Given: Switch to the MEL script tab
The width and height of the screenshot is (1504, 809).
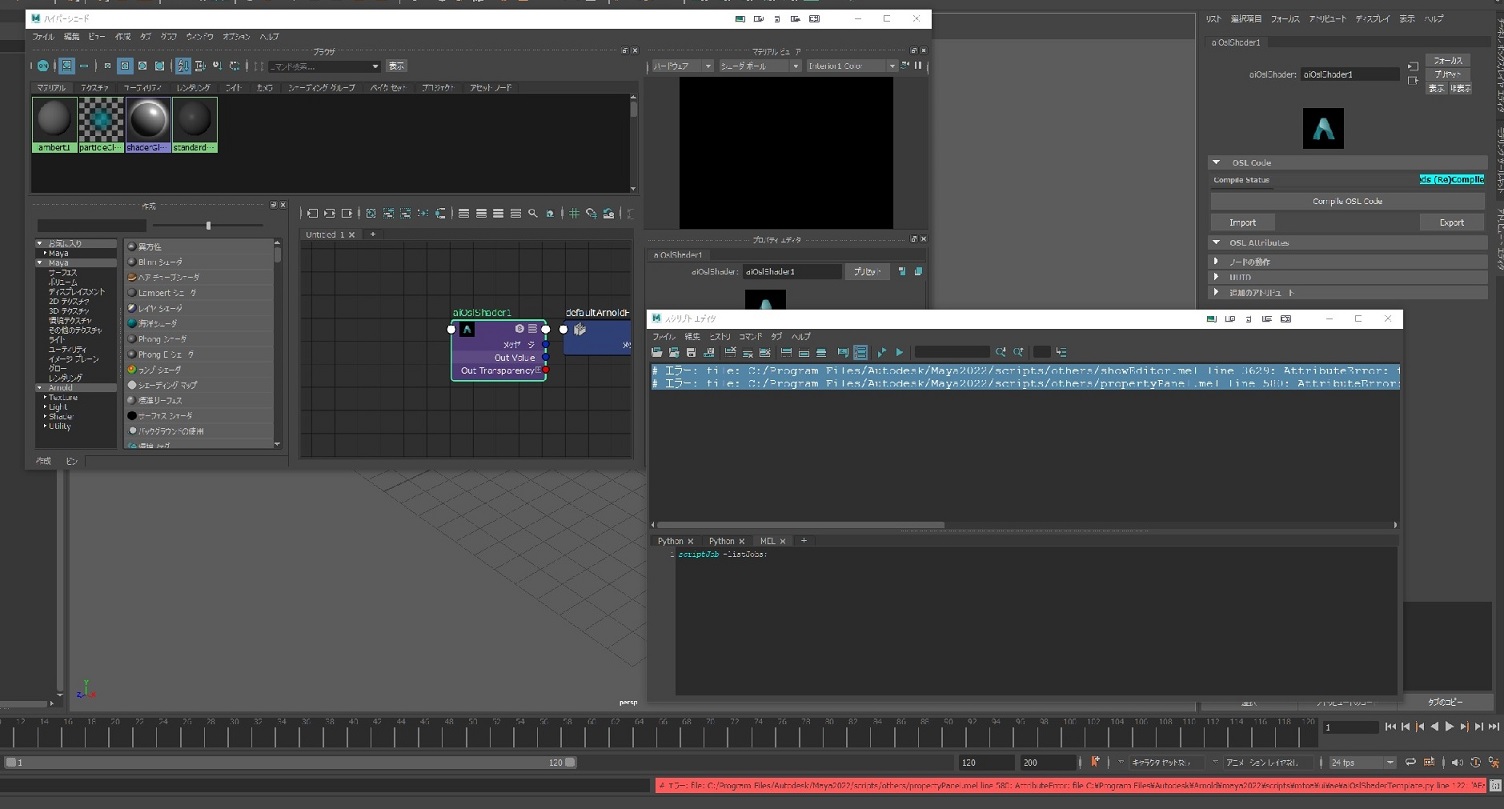Looking at the screenshot, I should click(x=768, y=541).
